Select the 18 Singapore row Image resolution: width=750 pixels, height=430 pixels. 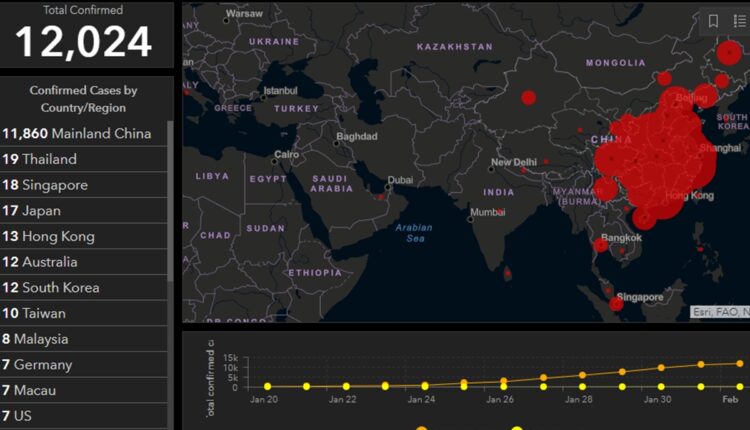pos(84,185)
